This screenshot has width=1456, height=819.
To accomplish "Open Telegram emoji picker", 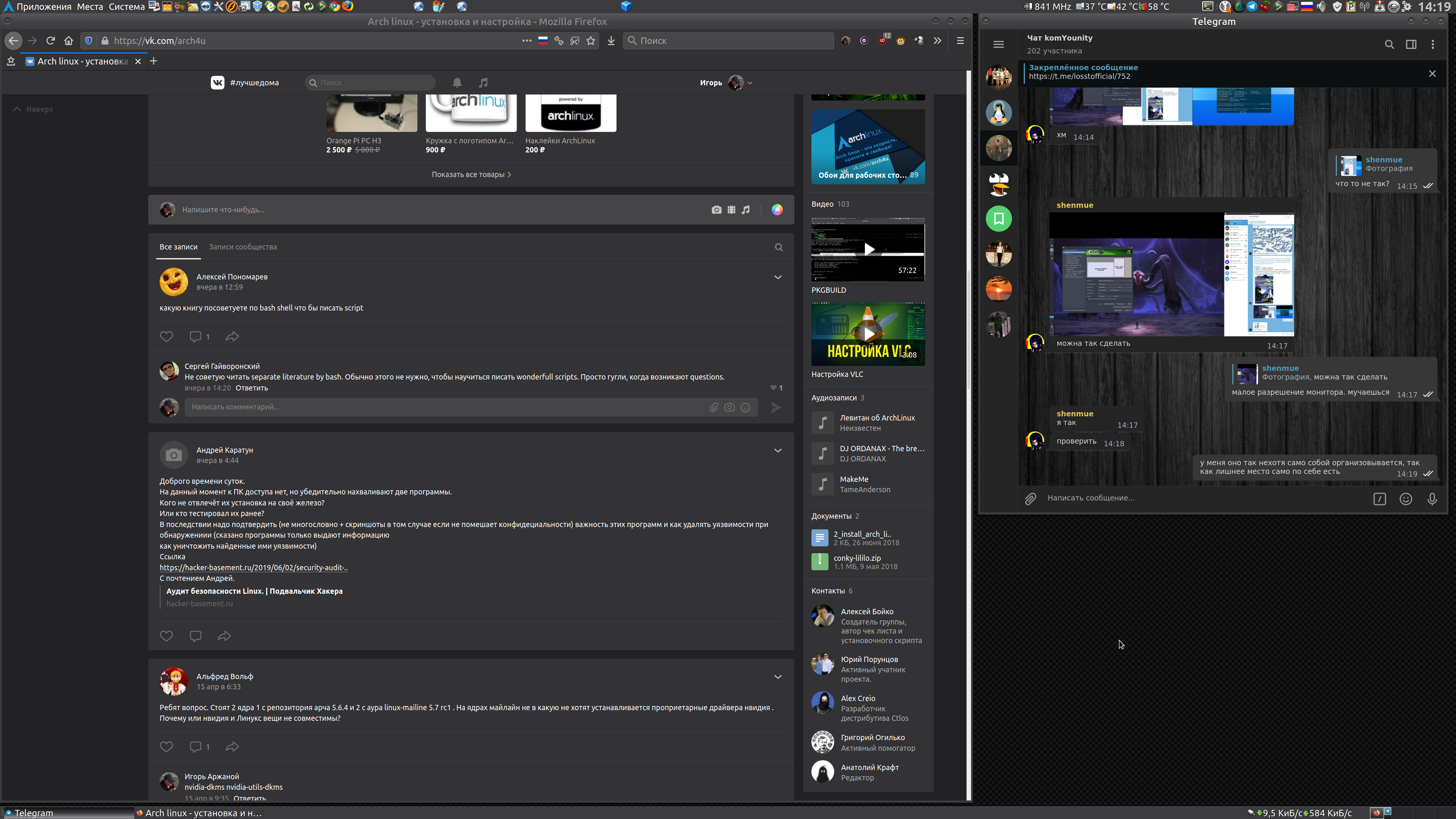I will pyautogui.click(x=1406, y=499).
